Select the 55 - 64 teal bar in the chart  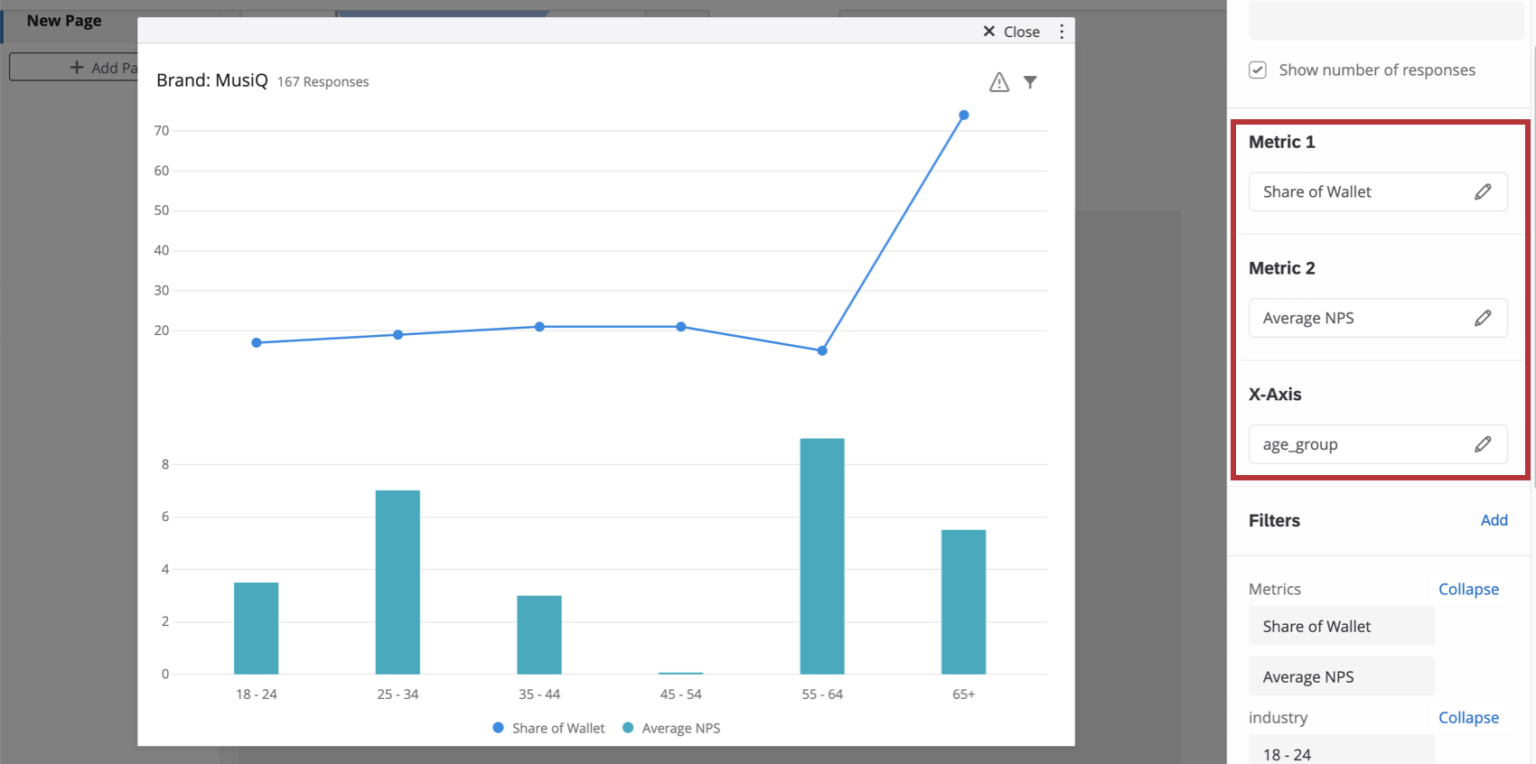tap(821, 555)
